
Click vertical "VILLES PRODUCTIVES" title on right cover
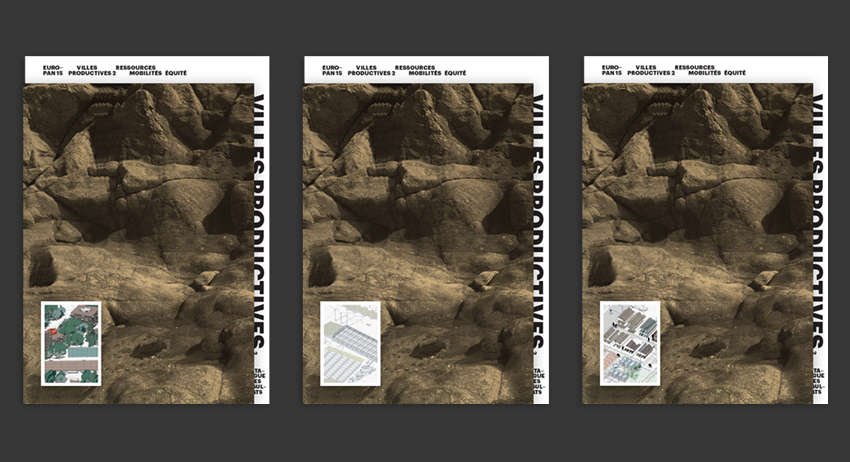pyautogui.click(x=820, y=220)
